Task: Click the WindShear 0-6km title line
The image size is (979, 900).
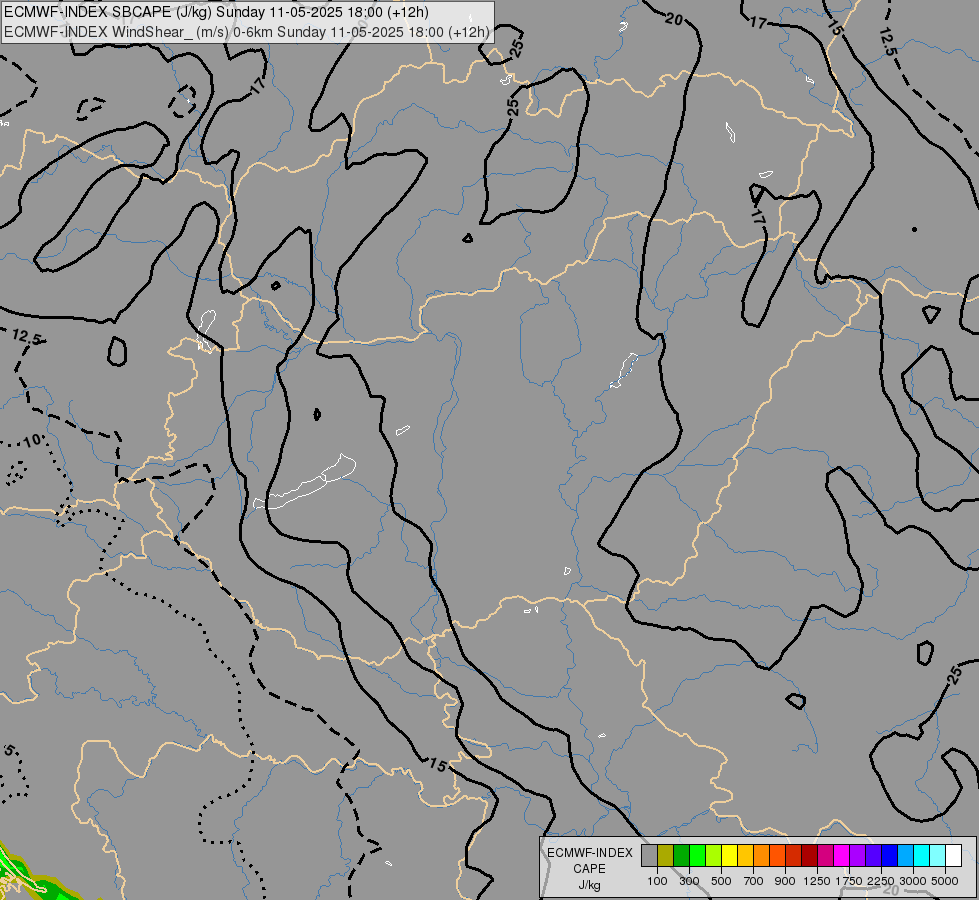Action: pyautogui.click(x=247, y=32)
